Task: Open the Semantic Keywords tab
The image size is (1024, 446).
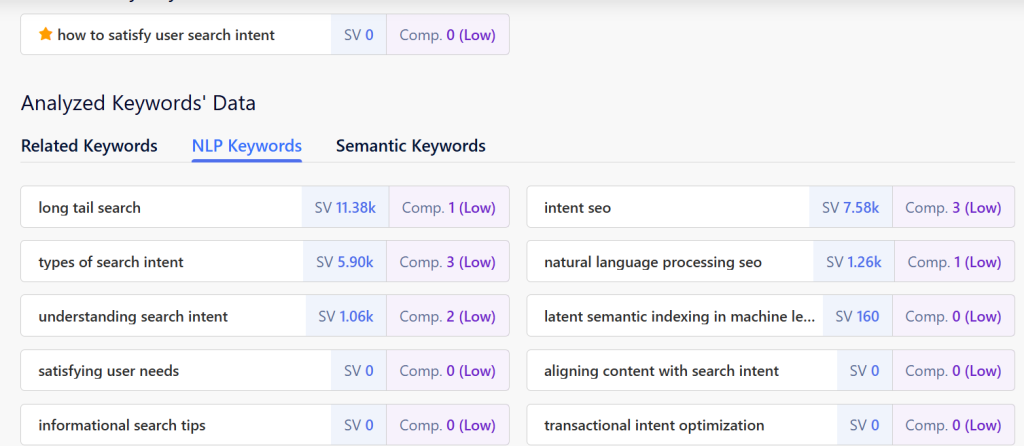Action: coord(410,146)
